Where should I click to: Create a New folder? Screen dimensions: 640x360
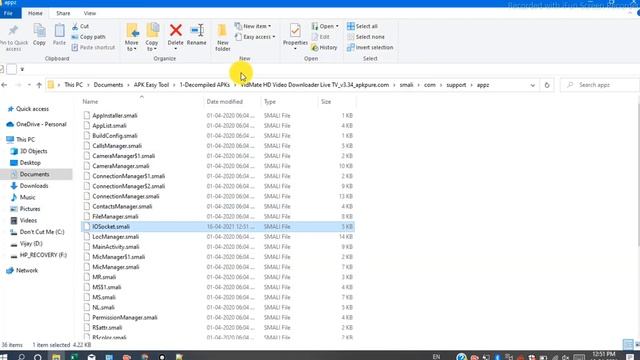(x=222, y=38)
